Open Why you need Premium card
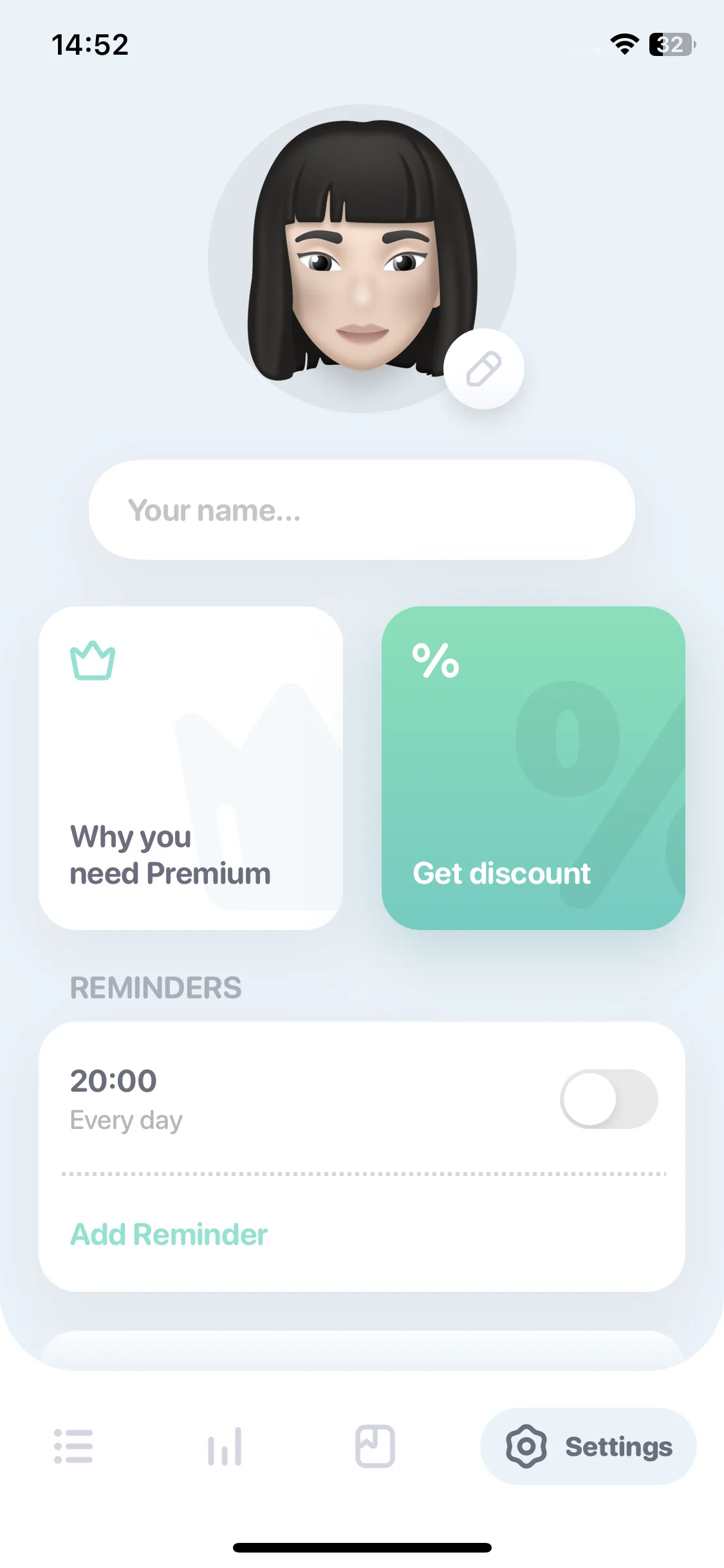Image resolution: width=724 pixels, height=1568 pixels. point(190,768)
